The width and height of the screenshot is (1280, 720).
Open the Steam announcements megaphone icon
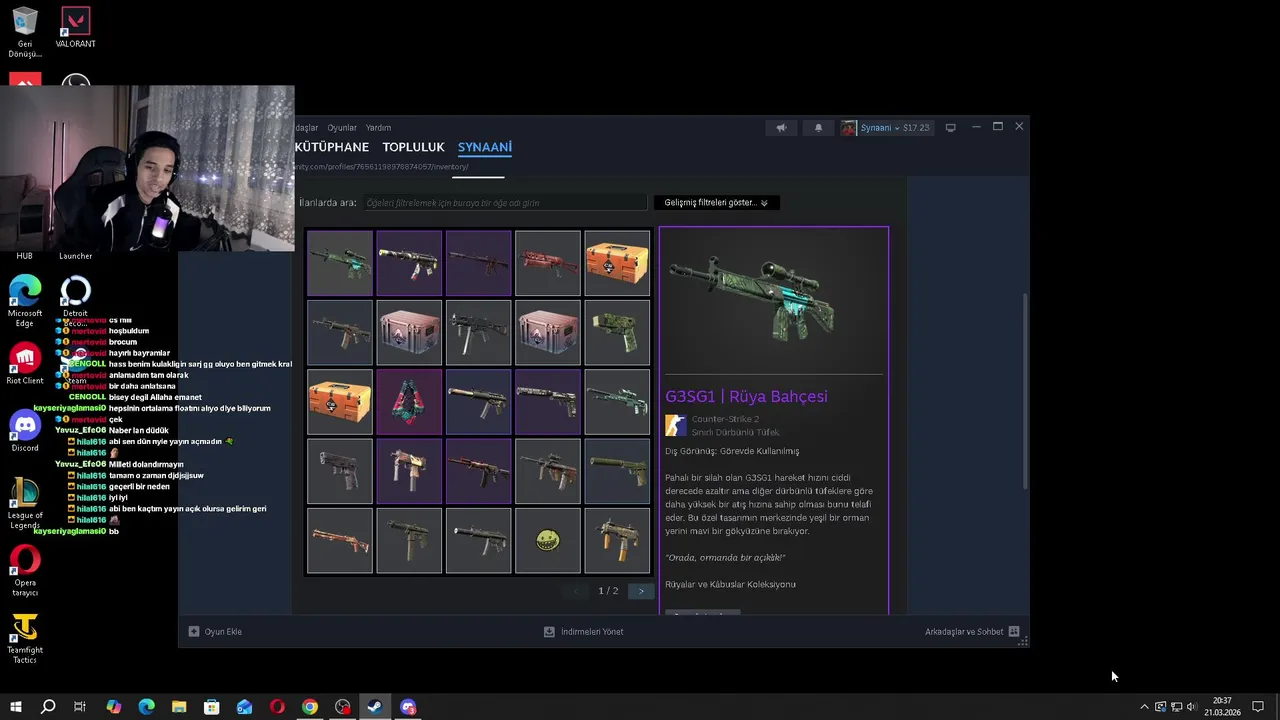click(x=781, y=128)
